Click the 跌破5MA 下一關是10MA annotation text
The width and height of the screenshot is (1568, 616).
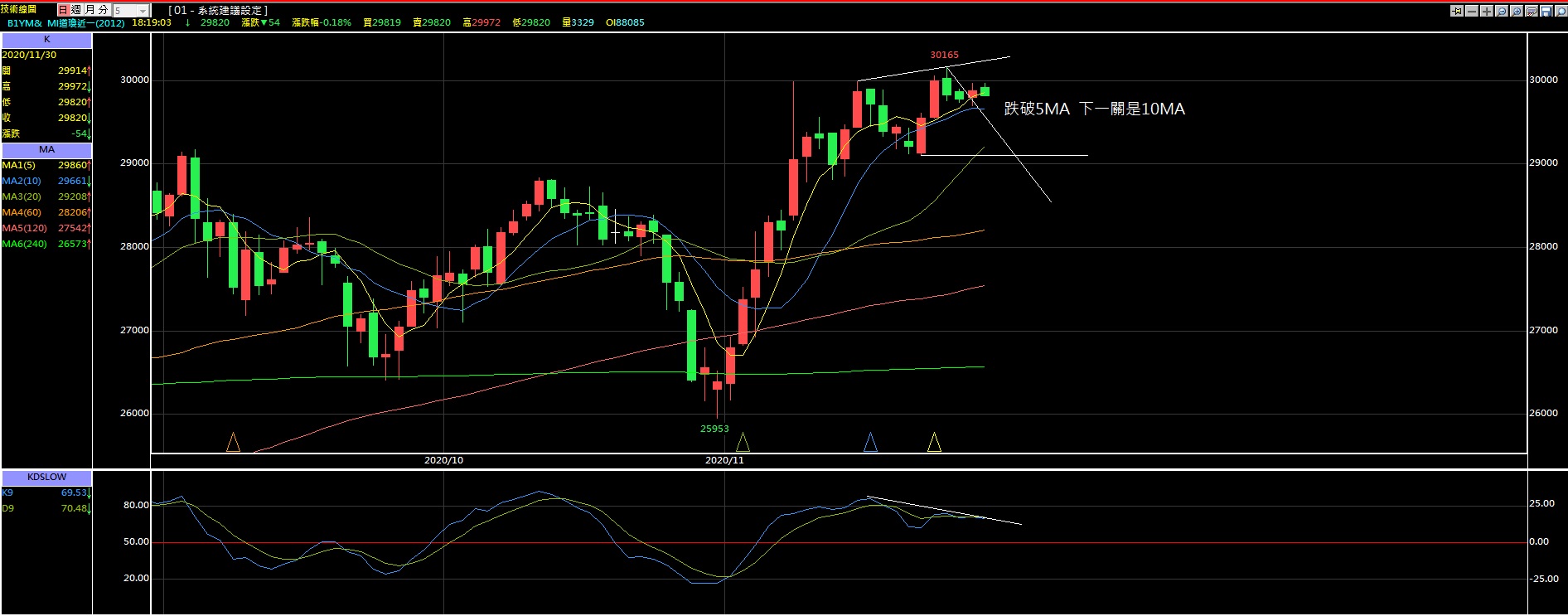pos(1095,109)
